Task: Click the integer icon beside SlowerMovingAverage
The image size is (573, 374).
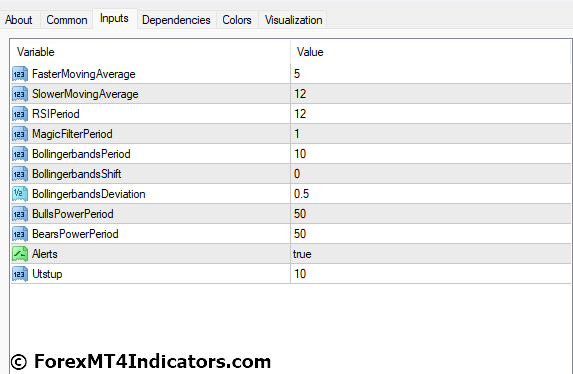Action: [20, 94]
